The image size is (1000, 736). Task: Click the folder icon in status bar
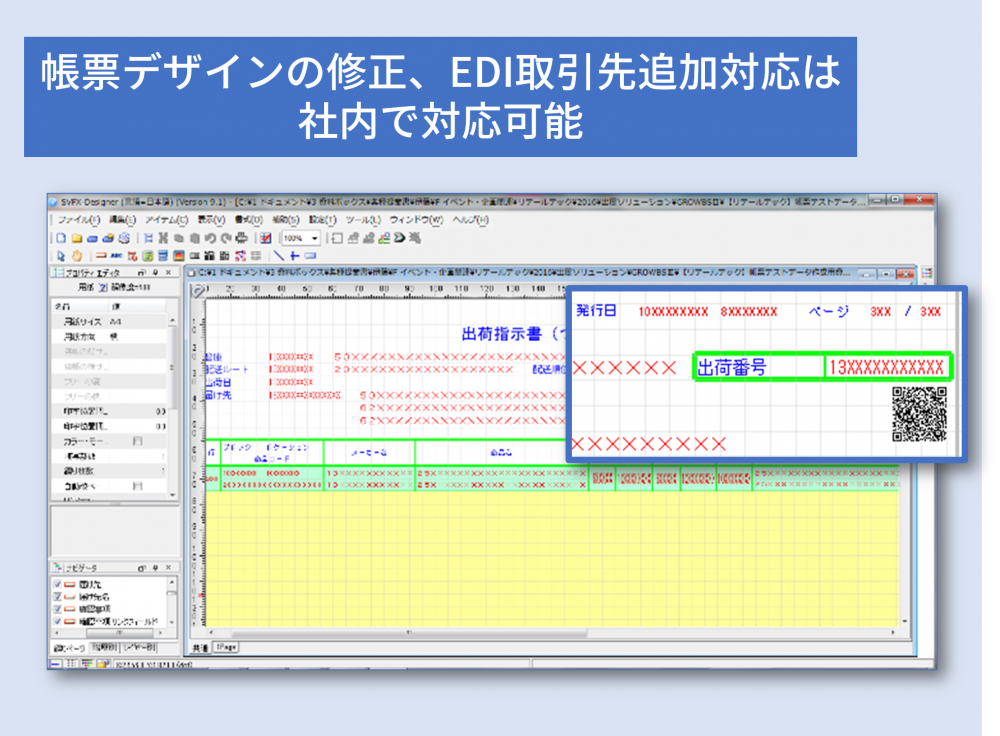[x=103, y=664]
